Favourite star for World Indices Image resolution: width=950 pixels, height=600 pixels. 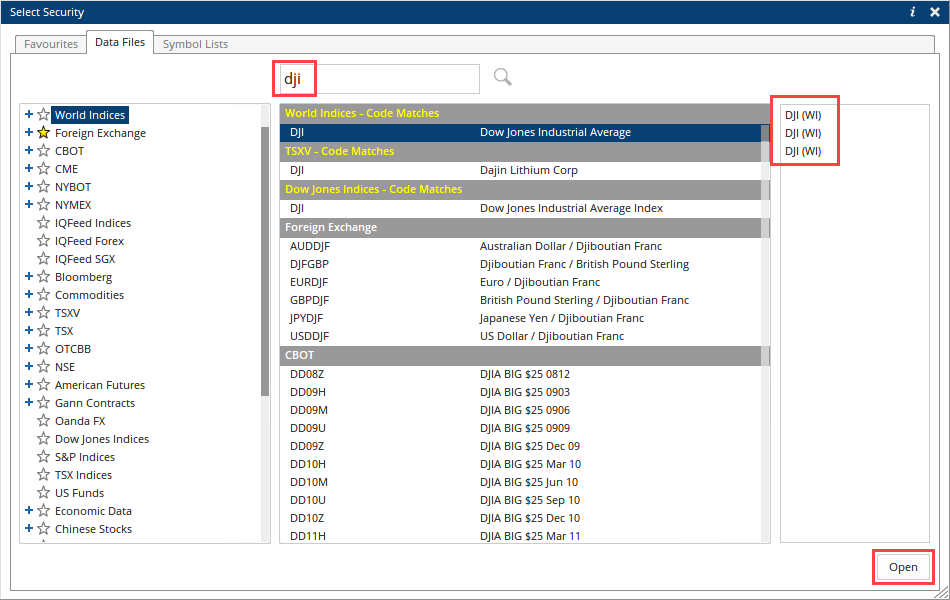(44, 115)
